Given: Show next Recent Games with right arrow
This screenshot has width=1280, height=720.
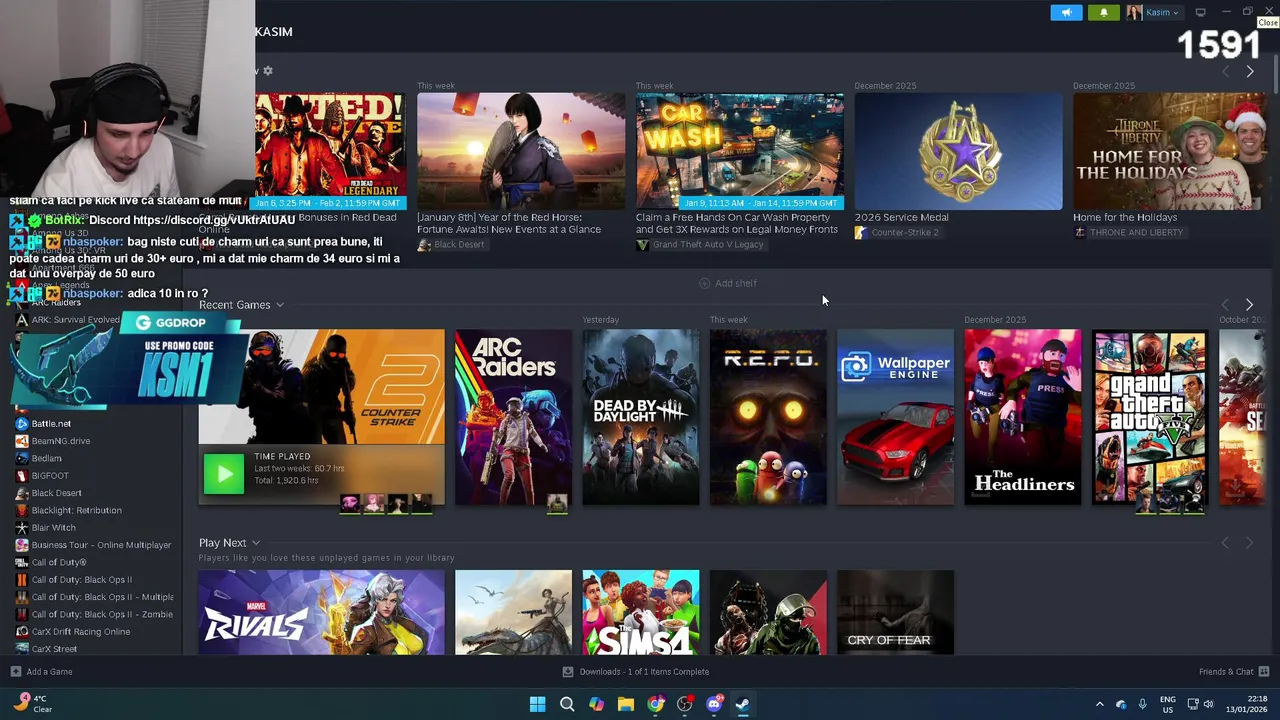Looking at the screenshot, I should point(1249,304).
